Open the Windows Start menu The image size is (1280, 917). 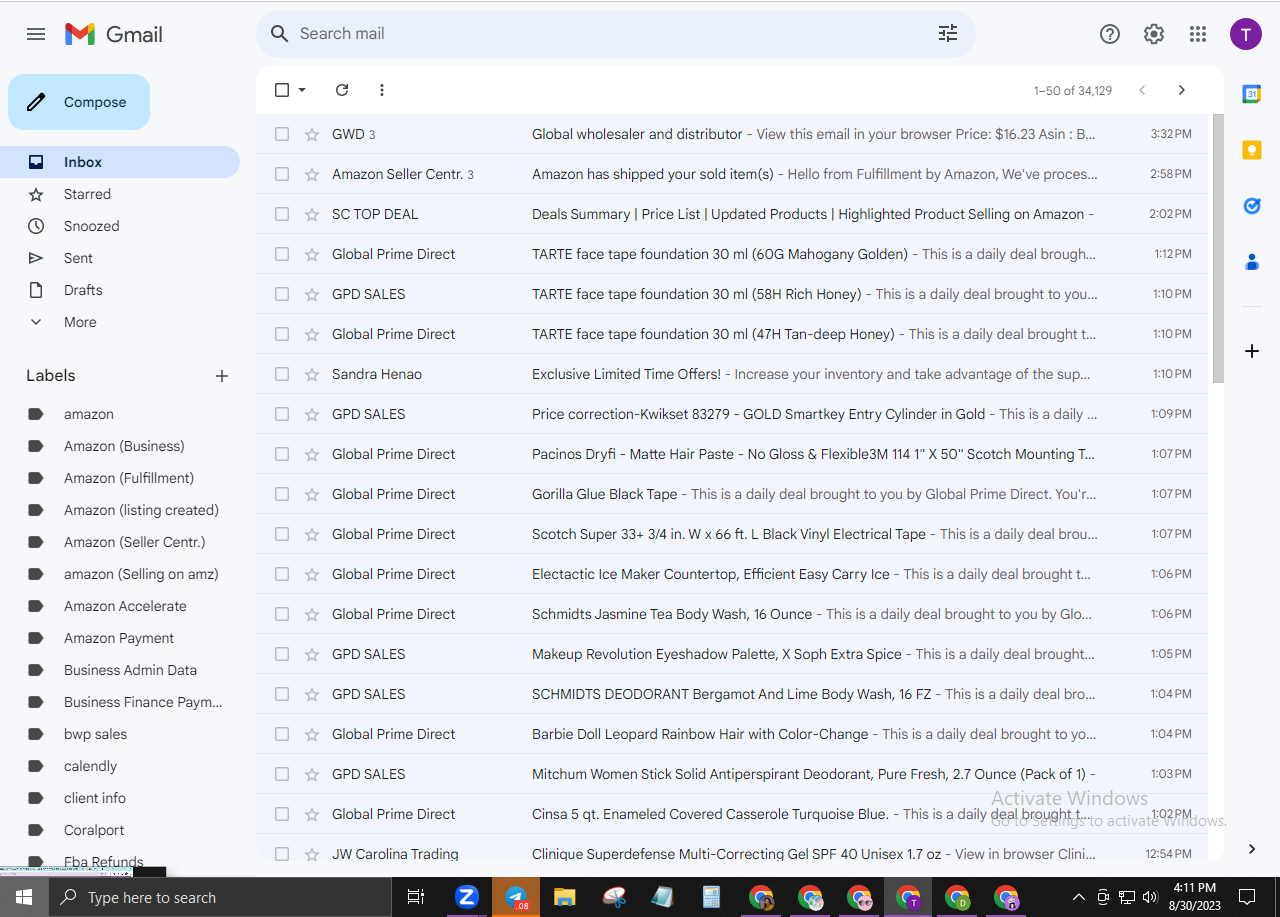[24, 897]
